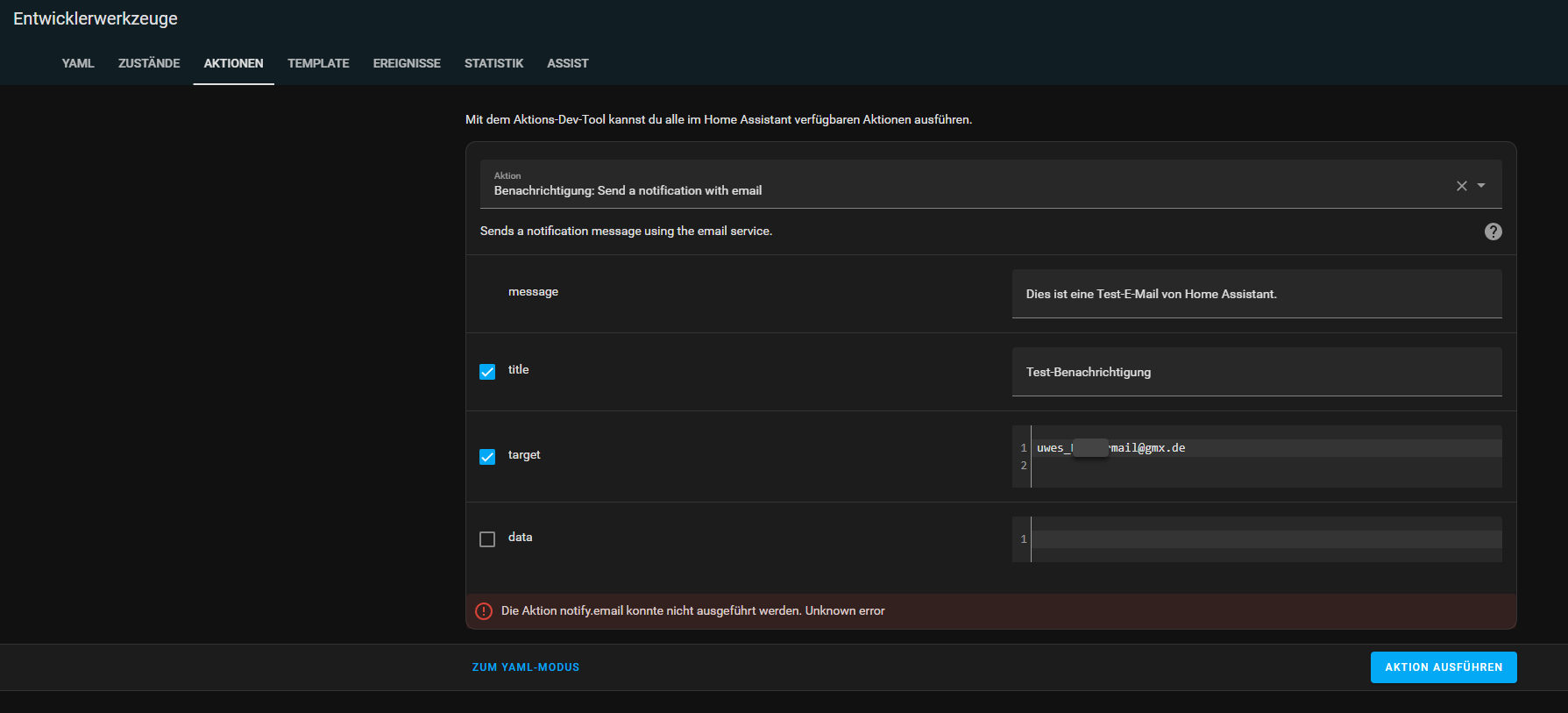Image resolution: width=1568 pixels, height=713 pixels.
Task: Open the Assist tab
Action: click(567, 63)
